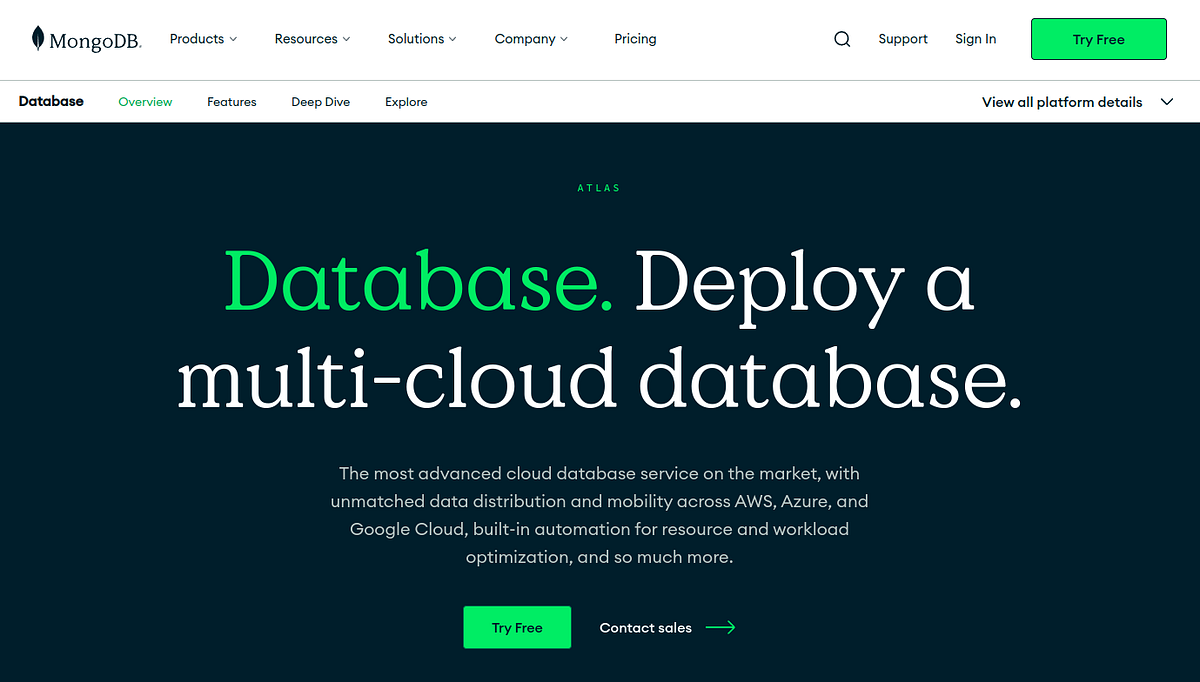The height and width of the screenshot is (682, 1200).
Task: Open the Pricing page
Action: pos(635,39)
